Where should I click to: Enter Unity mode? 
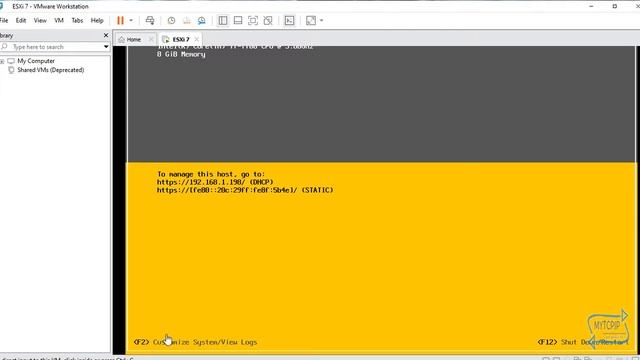(x=268, y=20)
